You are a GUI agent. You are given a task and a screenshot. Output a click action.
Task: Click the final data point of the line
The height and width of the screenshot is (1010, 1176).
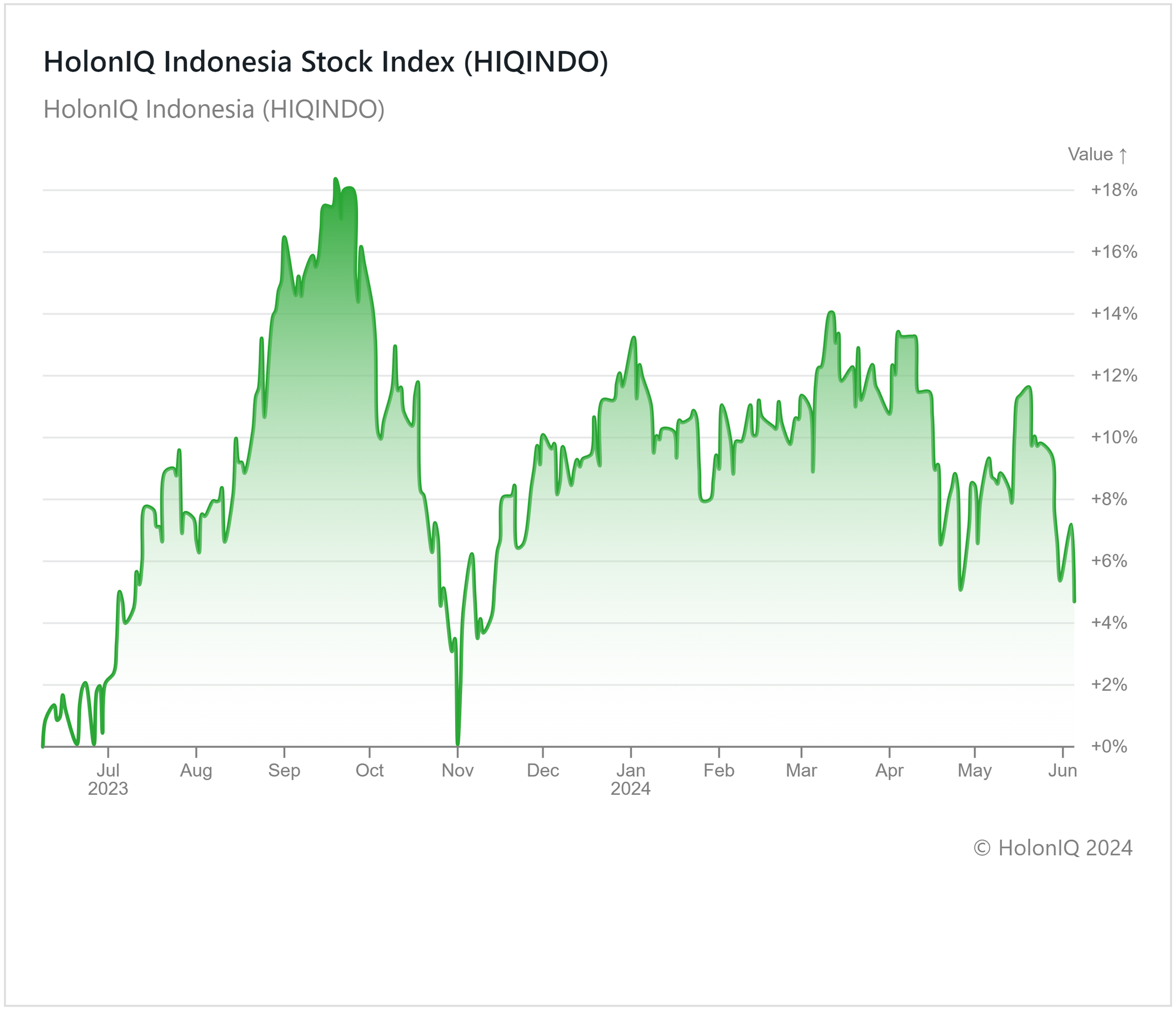1074,601
